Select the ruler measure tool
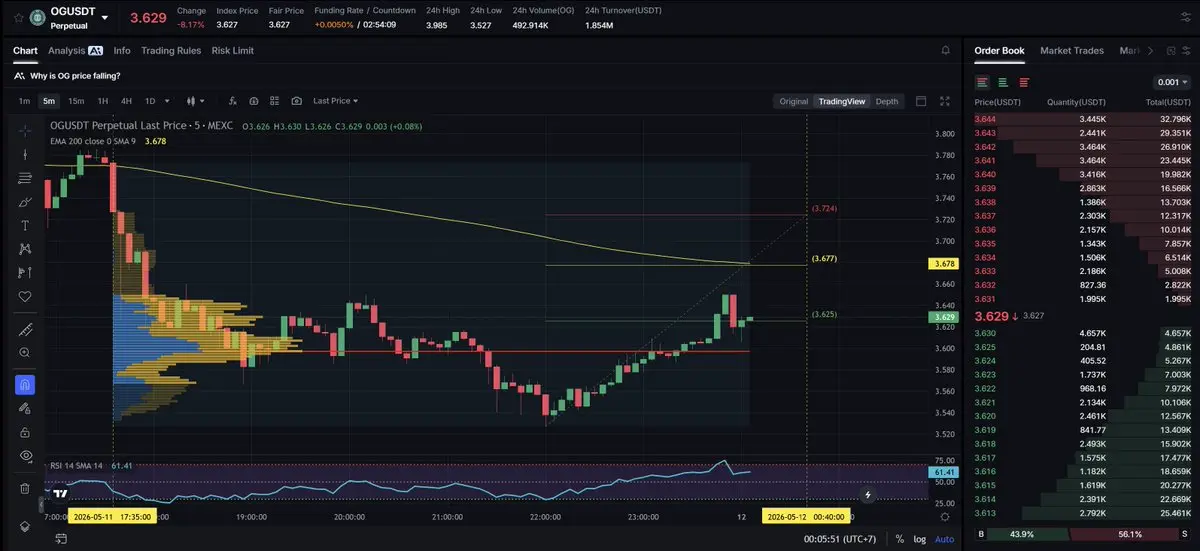This screenshot has height=551, width=1200. coord(25,329)
